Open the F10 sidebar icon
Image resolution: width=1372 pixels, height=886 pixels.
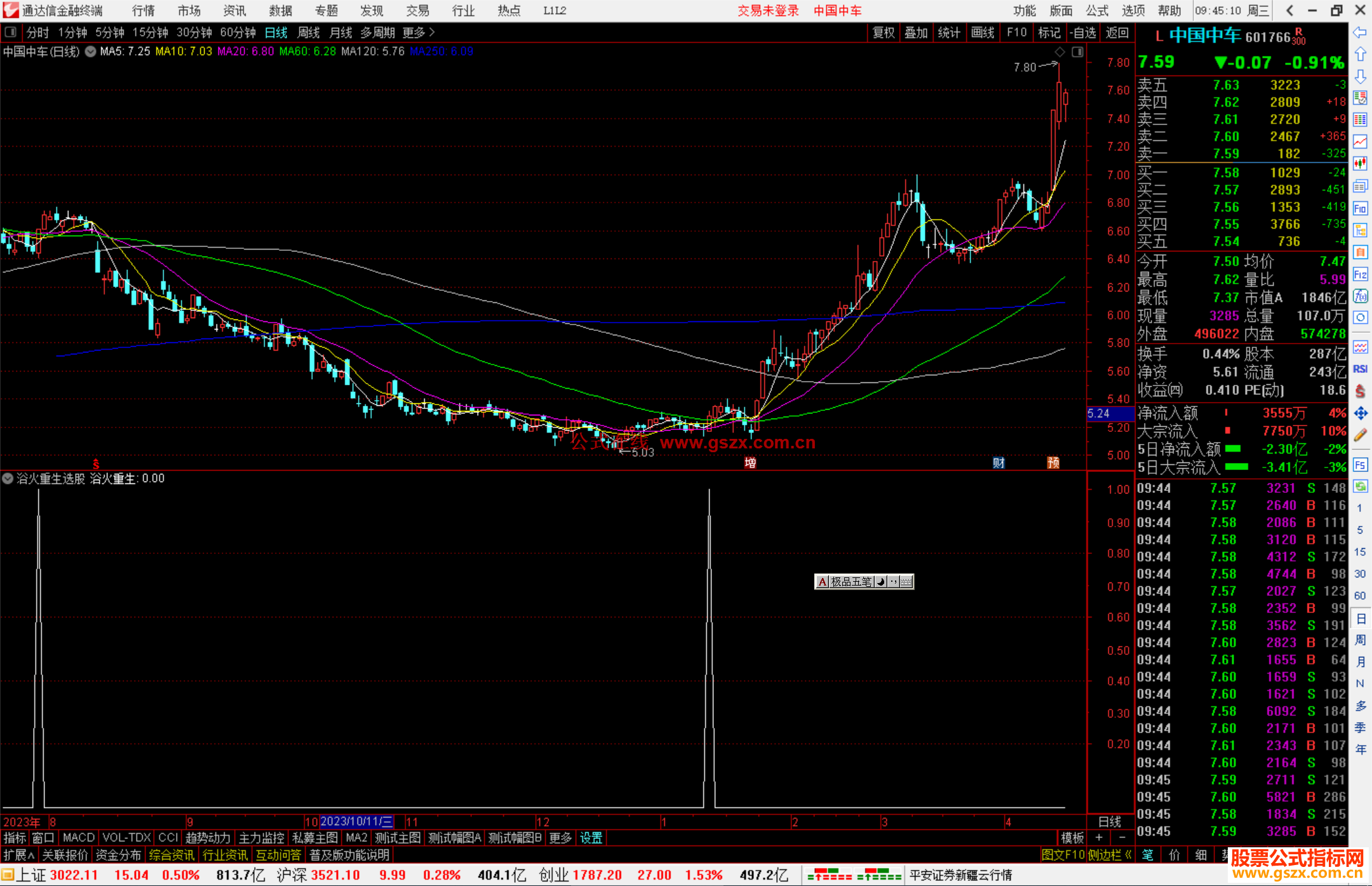[x=1360, y=208]
